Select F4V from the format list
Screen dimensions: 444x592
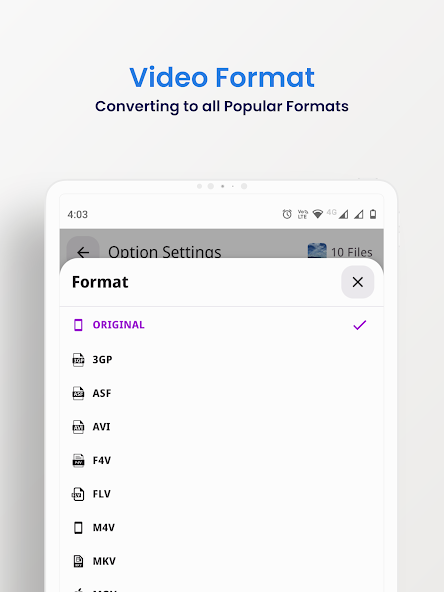(x=102, y=460)
